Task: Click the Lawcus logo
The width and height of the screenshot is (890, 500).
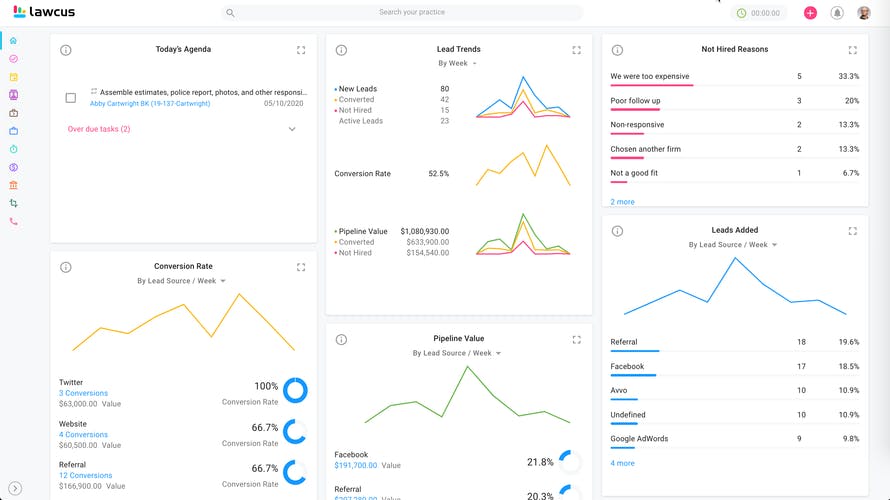Action: [44, 11]
